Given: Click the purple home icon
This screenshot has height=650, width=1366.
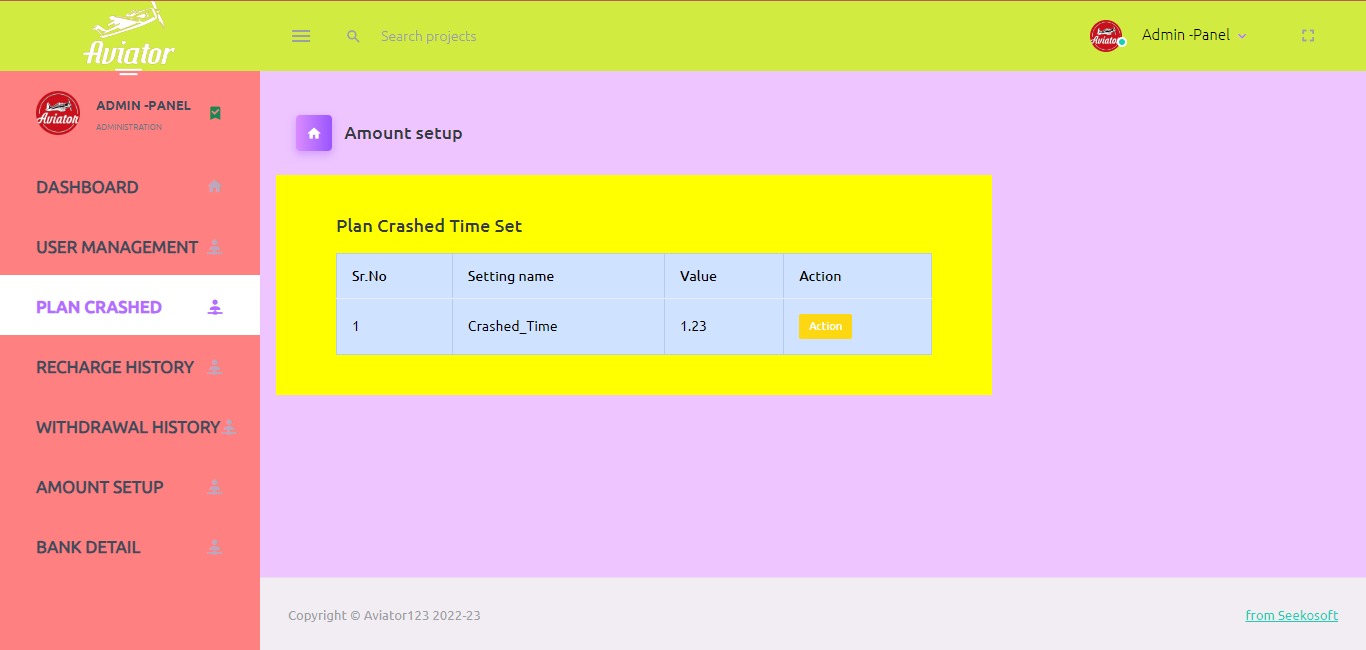Looking at the screenshot, I should [313, 133].
